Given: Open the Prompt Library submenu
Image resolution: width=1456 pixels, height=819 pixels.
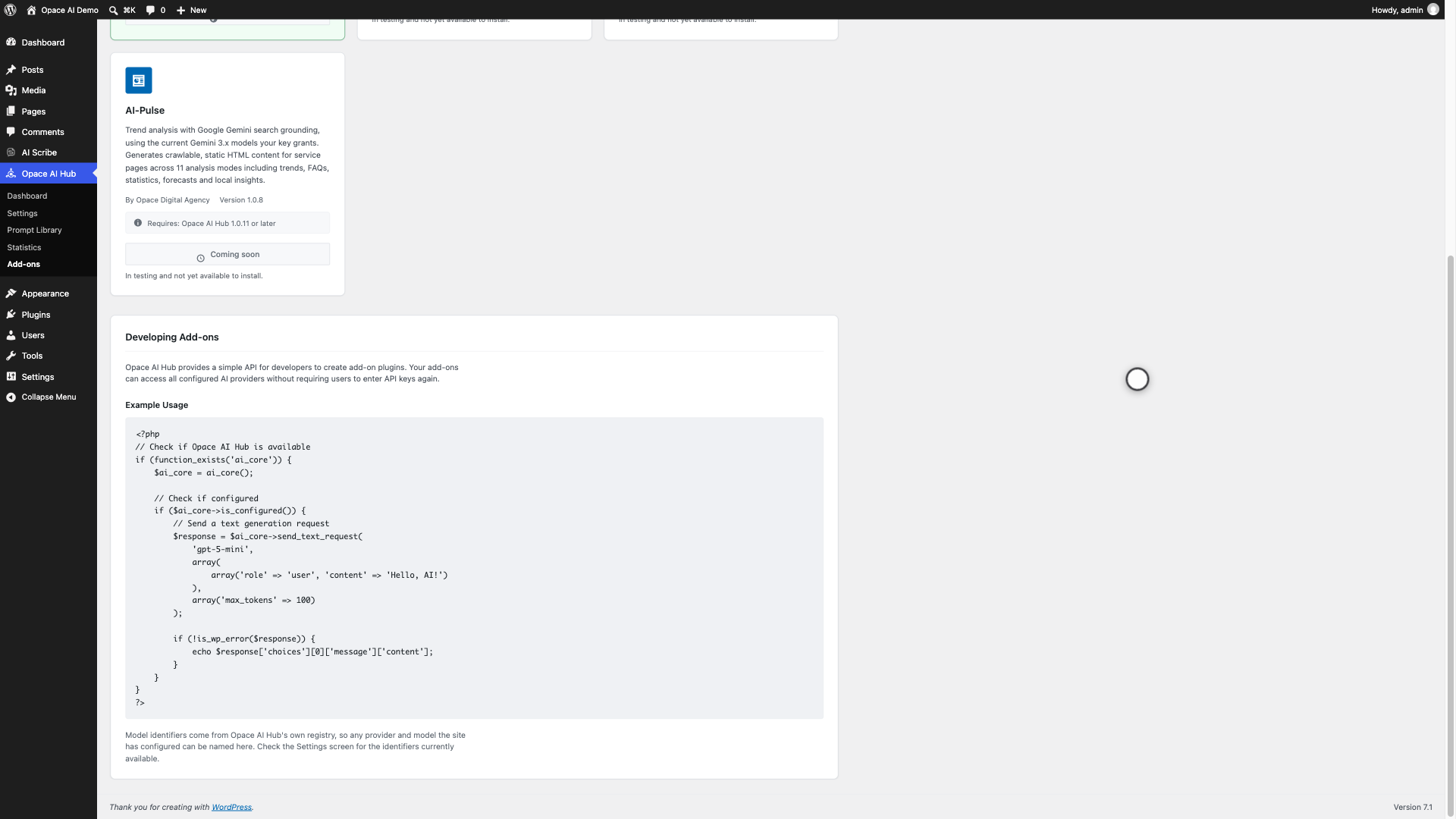Looking at the screenshot, I should 34,230.
